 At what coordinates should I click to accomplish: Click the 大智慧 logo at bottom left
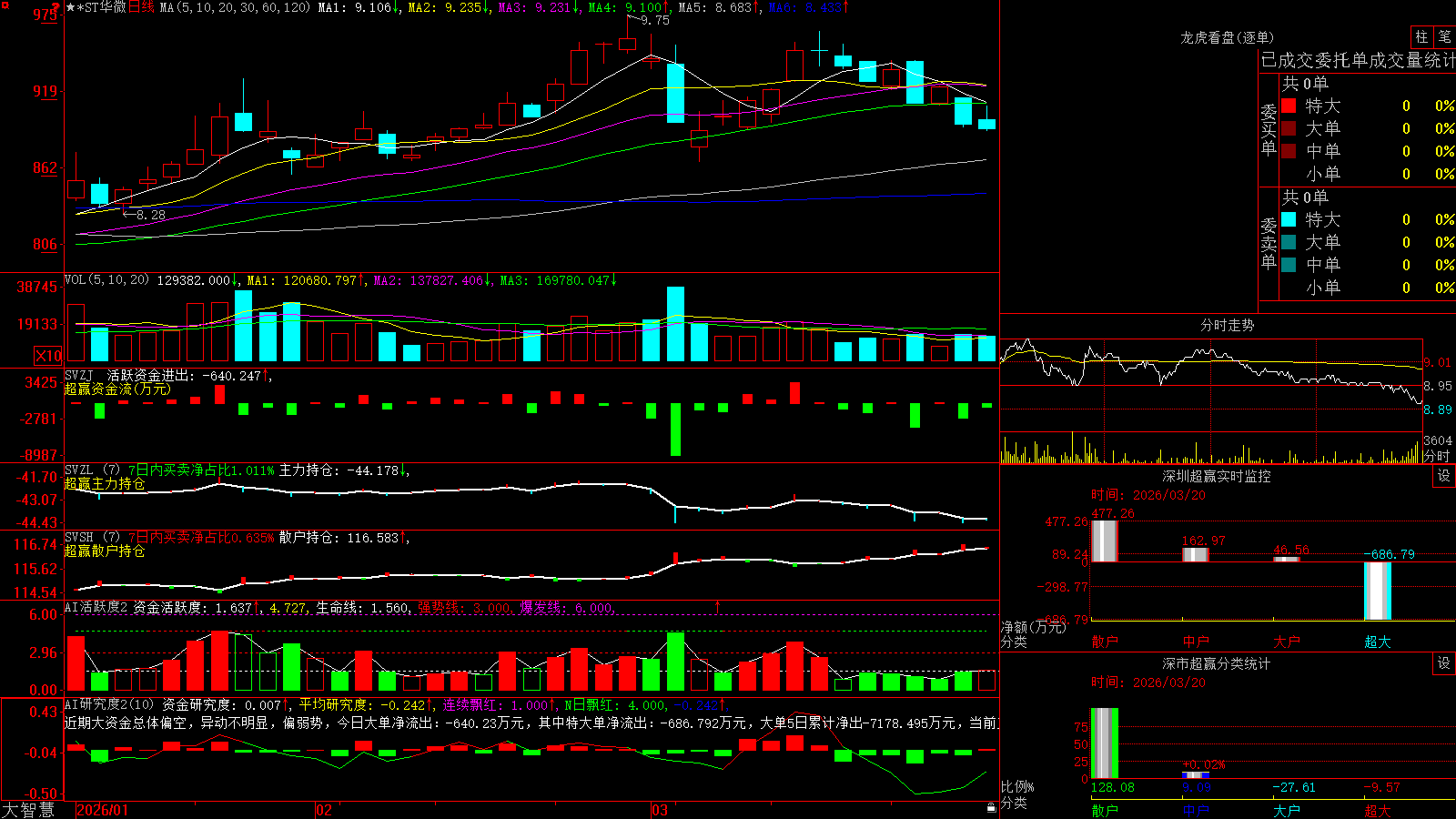(x=28, y=810)
